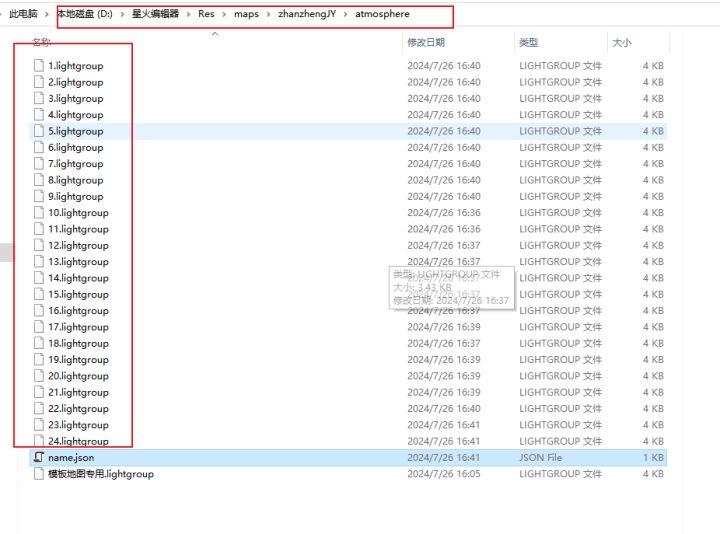This screenshot has height=534, width=720.
Task: Select the file 22.lightgroup
Action: [79, 409]
